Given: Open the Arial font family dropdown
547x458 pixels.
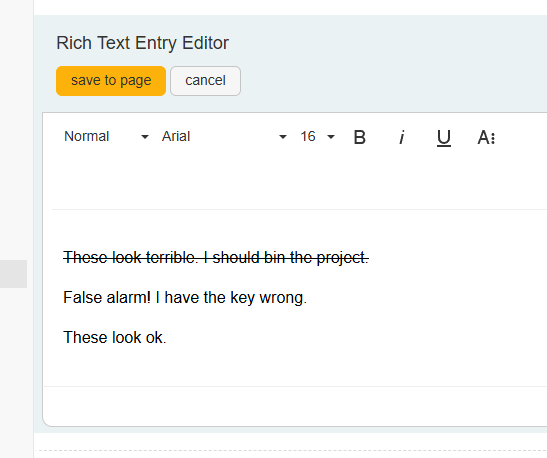Looking at the screenshot, I should (224, 136).
